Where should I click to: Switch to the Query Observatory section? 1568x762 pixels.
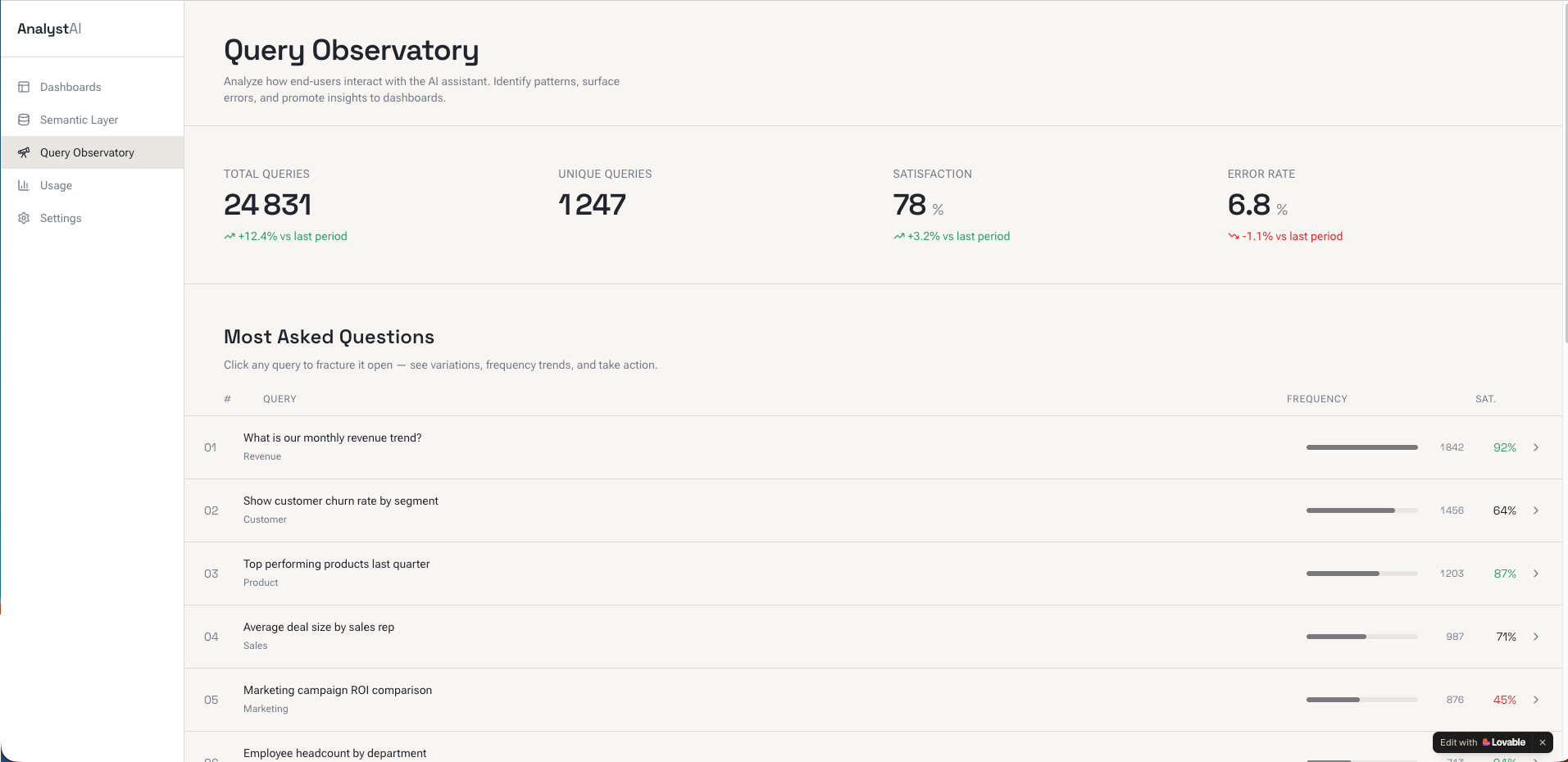(x=87, y=152)
